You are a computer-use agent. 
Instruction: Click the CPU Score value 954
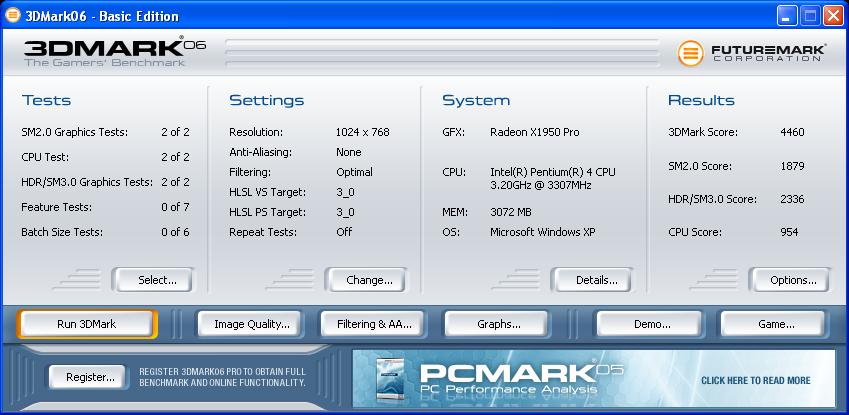coord(789,232)
